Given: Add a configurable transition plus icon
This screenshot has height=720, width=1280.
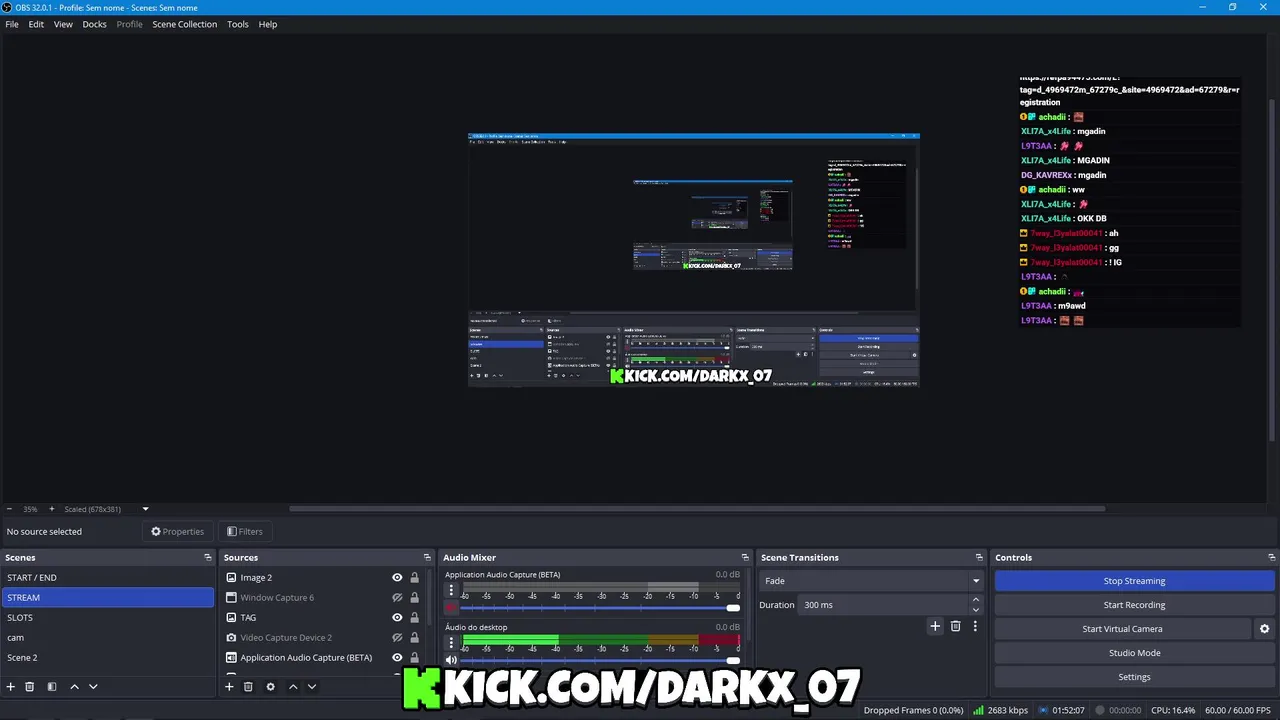Looking at the screenshot, I should click(935, 627).
